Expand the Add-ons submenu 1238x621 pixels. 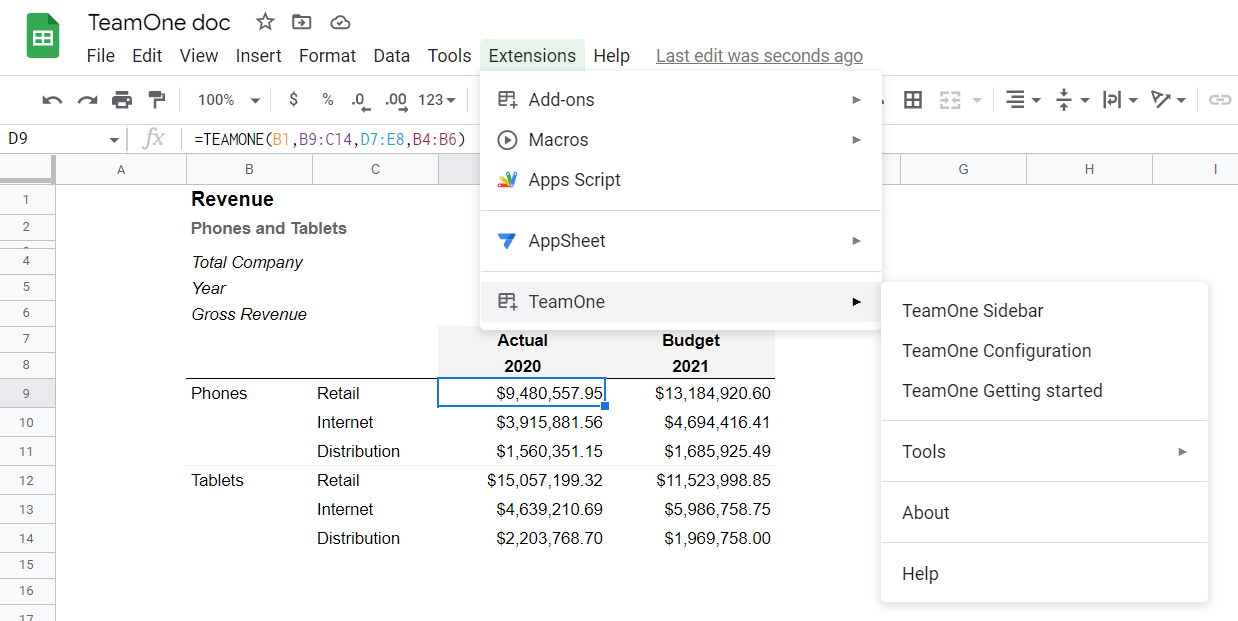(681, 100)
